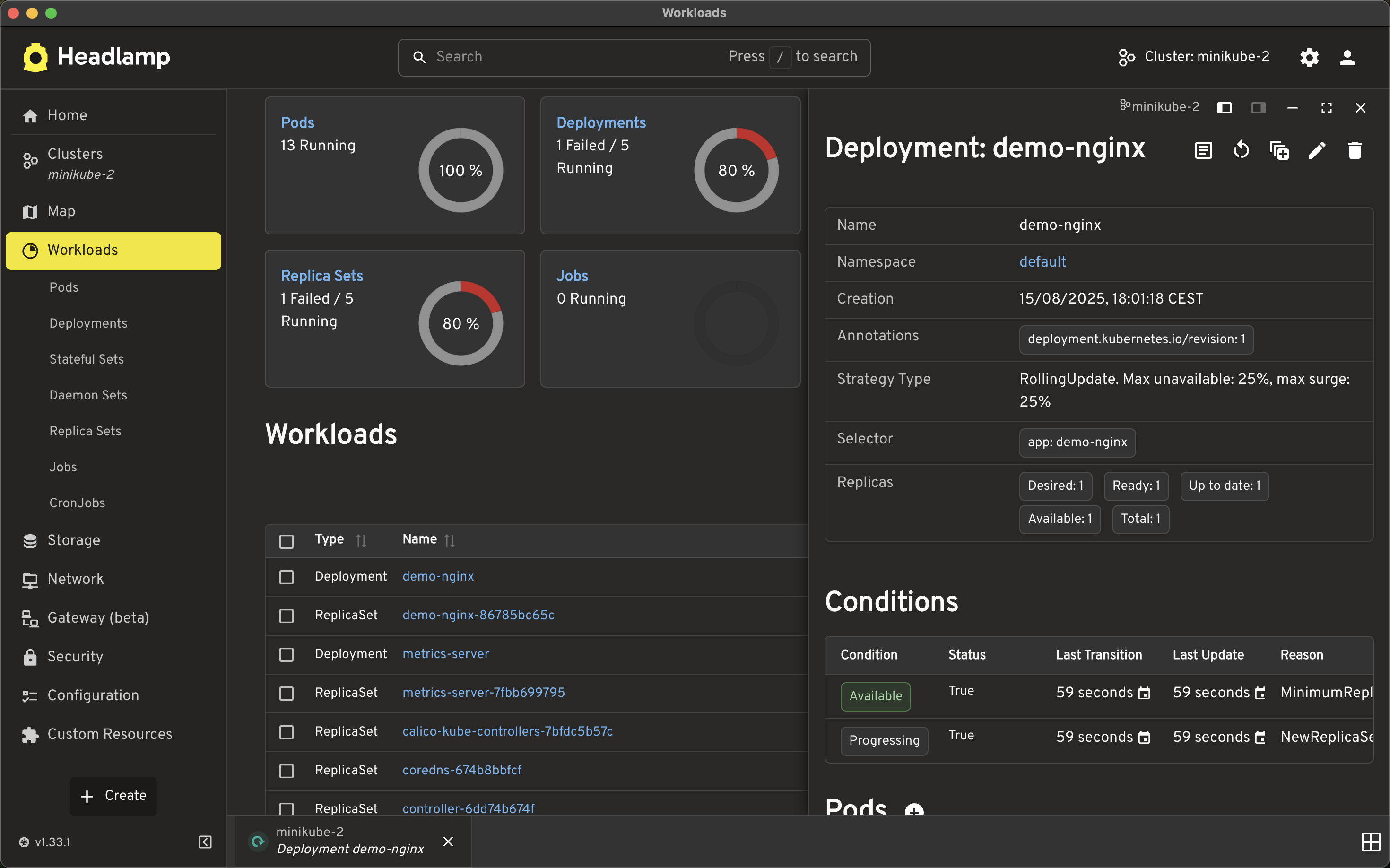1390x868 pixels.
Task: Open the settings gear icon
Action: click(1310, 57)
